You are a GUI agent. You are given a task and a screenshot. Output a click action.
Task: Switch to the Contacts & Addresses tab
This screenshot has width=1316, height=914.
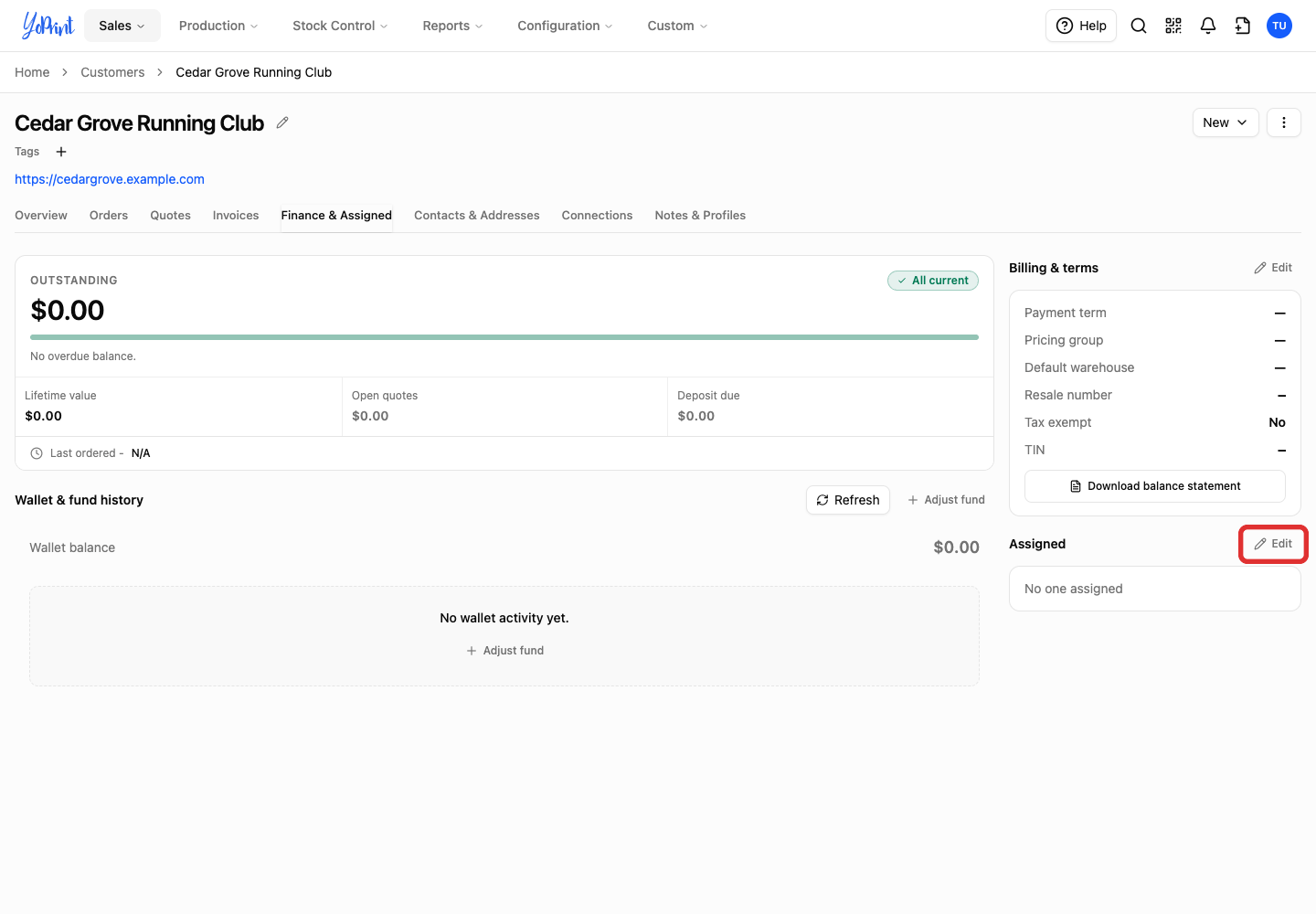[477, 216]
